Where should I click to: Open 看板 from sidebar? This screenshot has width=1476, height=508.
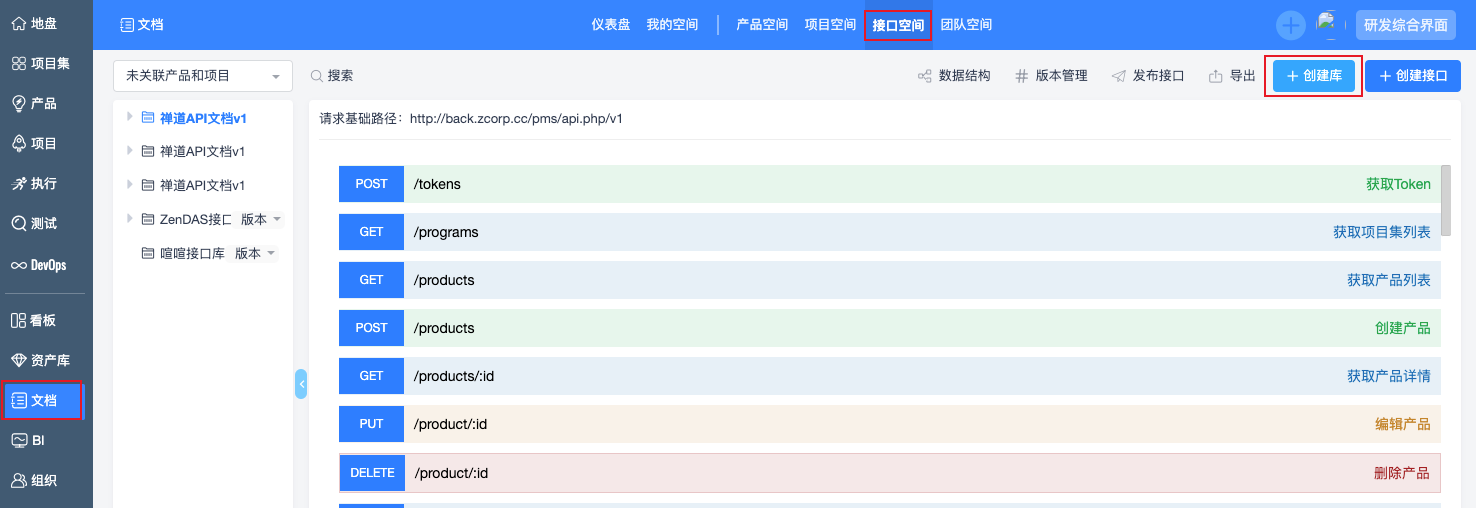[34, 321]
